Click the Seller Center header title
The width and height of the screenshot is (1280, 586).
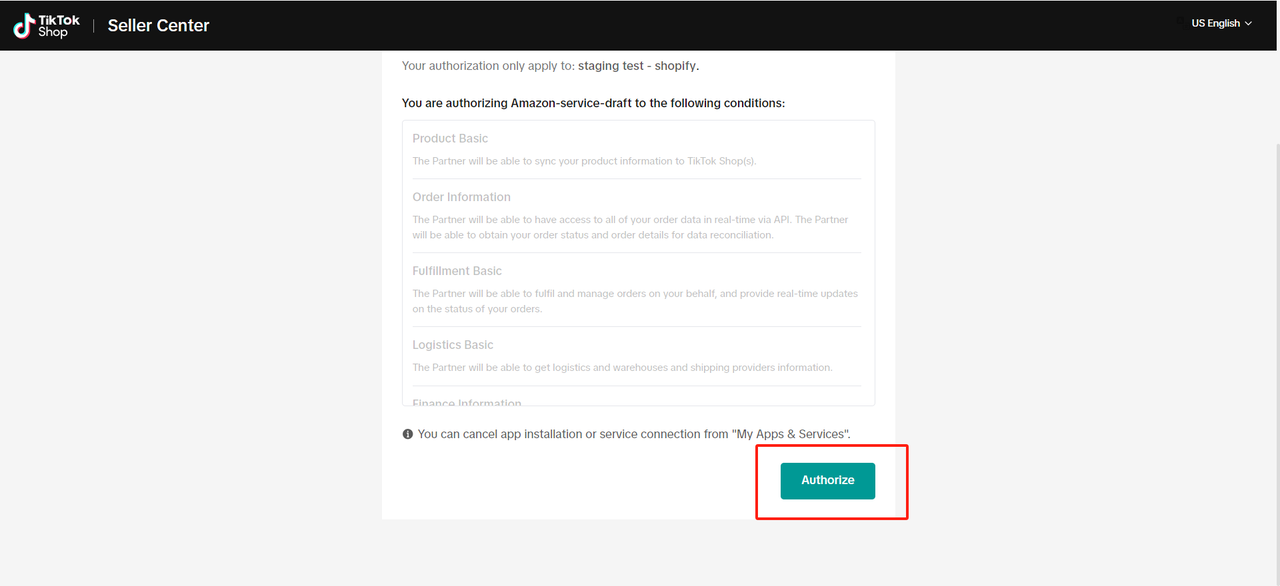point(158,26)
